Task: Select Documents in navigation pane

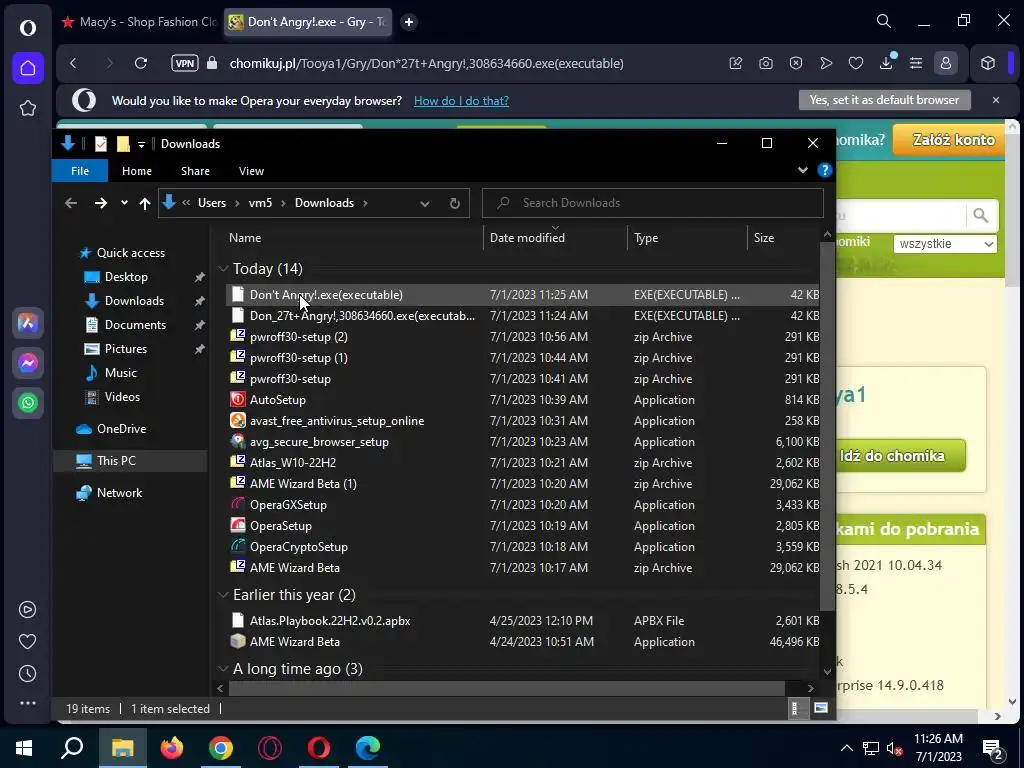Action: (x=135, y=325)
